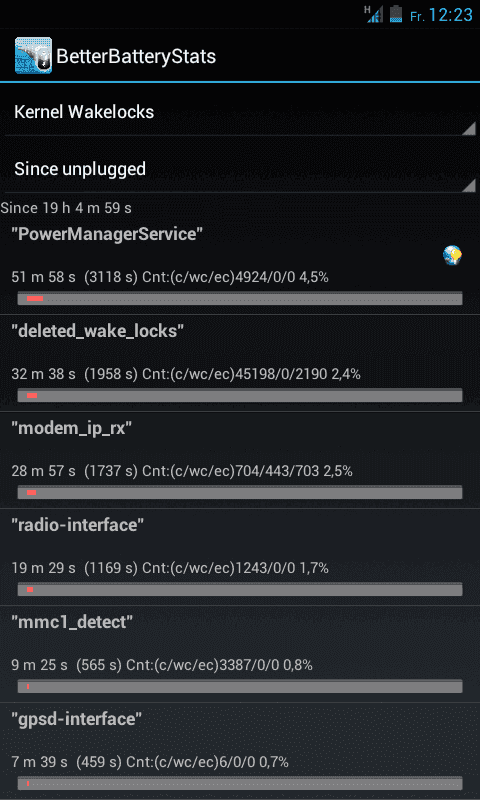Tap the BetterBatteryStats app icon
Screen dimensions: 480x800
(x=33, y=56)
